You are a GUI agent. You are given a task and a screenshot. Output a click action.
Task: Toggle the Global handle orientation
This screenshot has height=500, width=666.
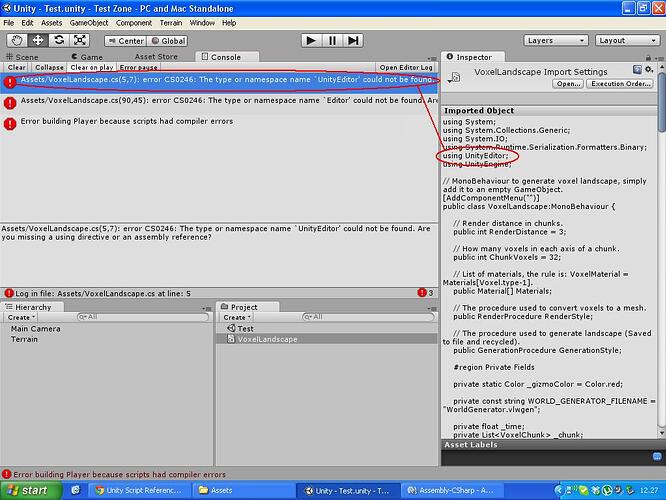[x=167, y=41]
